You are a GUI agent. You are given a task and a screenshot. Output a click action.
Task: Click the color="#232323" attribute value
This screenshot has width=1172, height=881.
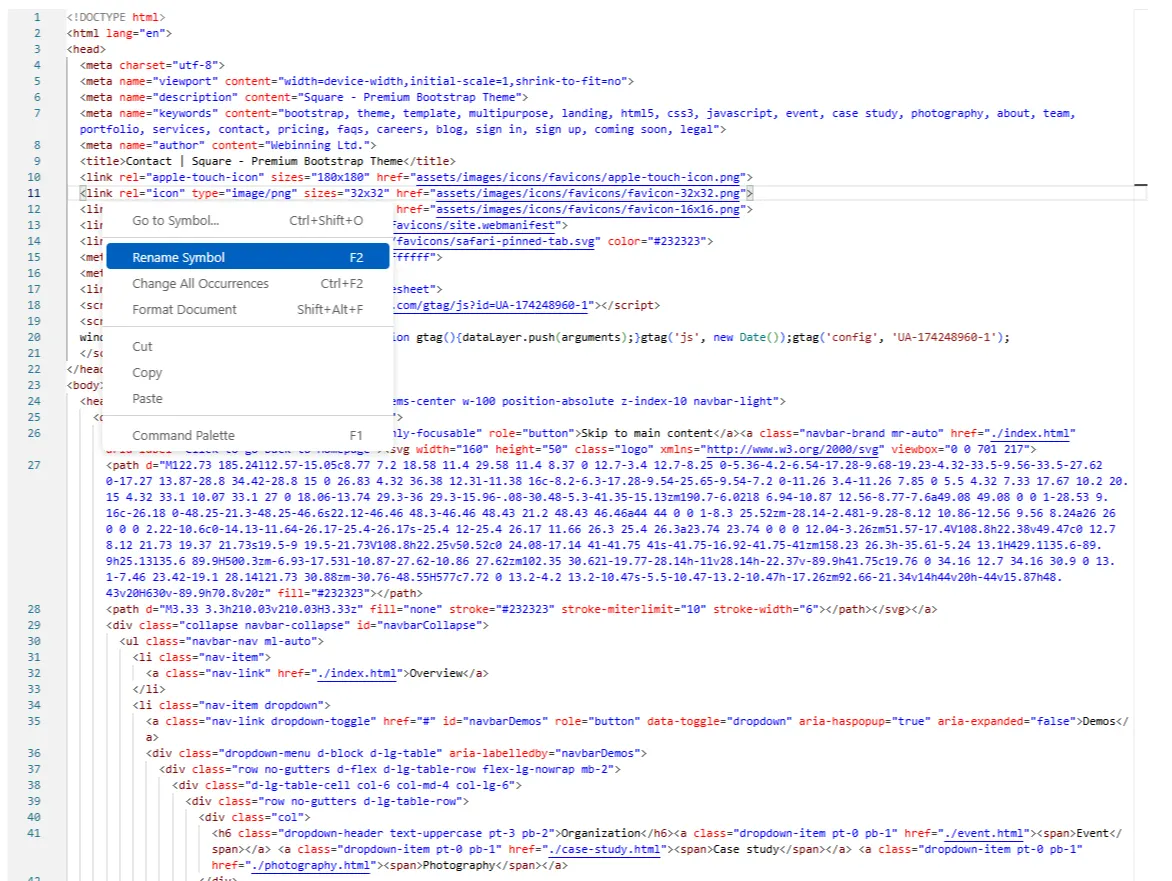pos(657,241)
